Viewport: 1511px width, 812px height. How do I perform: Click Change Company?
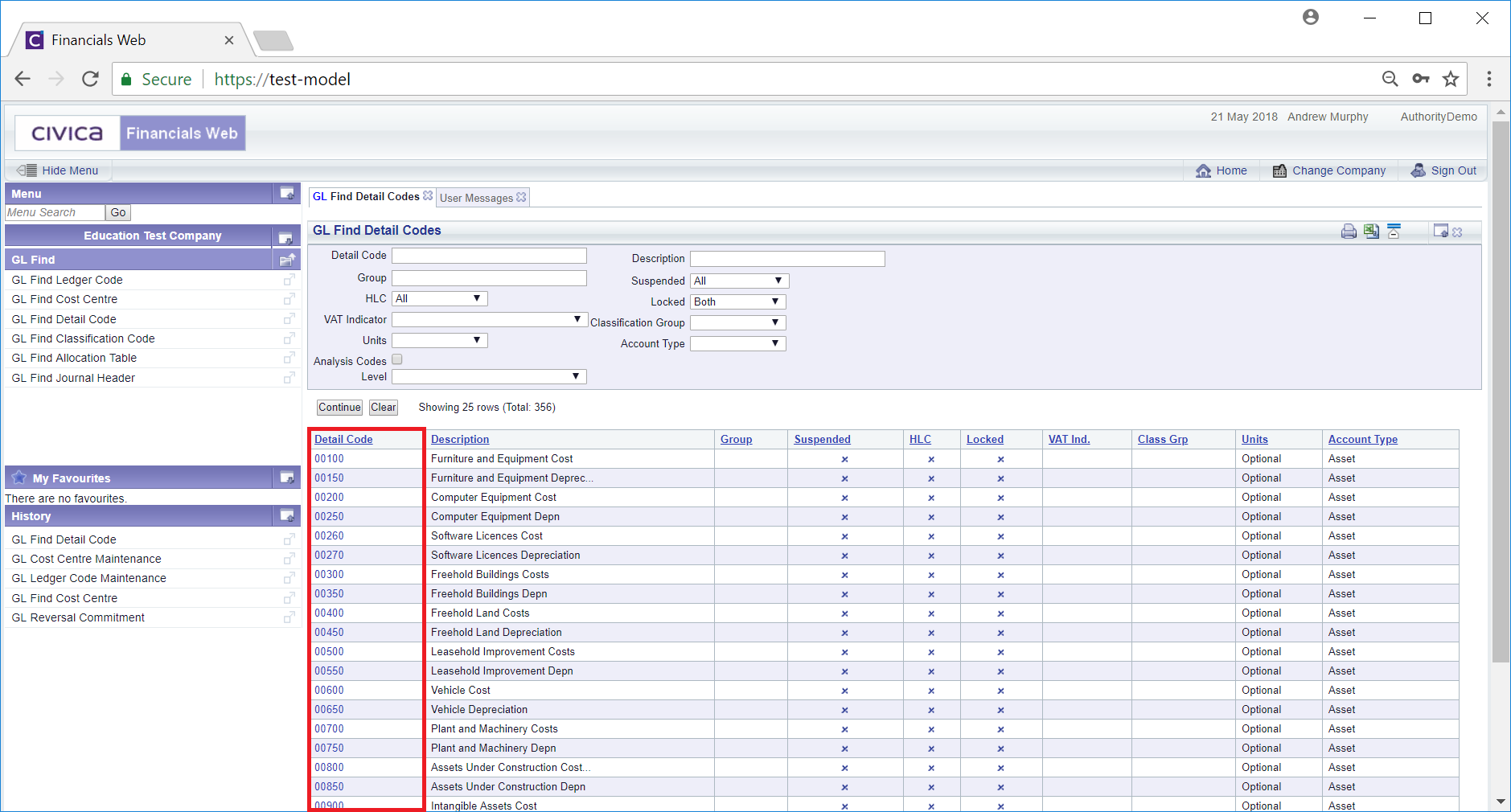[1328, 170]
